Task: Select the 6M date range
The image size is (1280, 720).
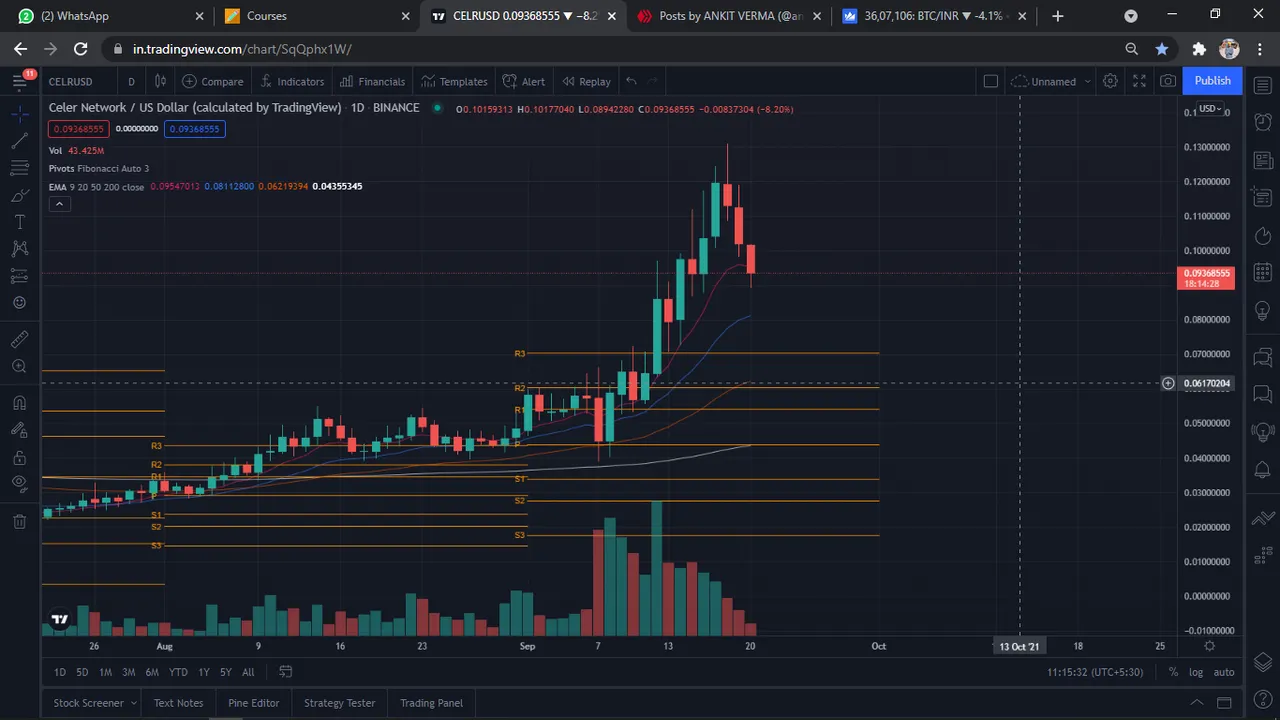Action: point(152,672)
